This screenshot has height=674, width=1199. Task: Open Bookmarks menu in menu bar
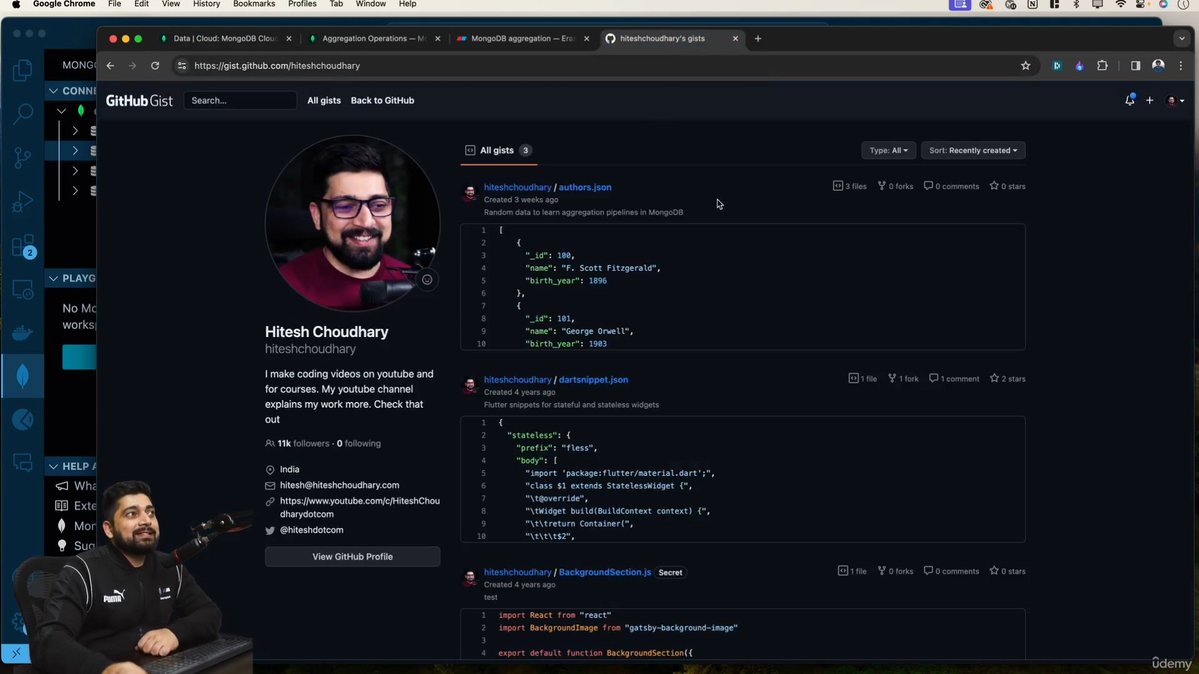point(254,5)
